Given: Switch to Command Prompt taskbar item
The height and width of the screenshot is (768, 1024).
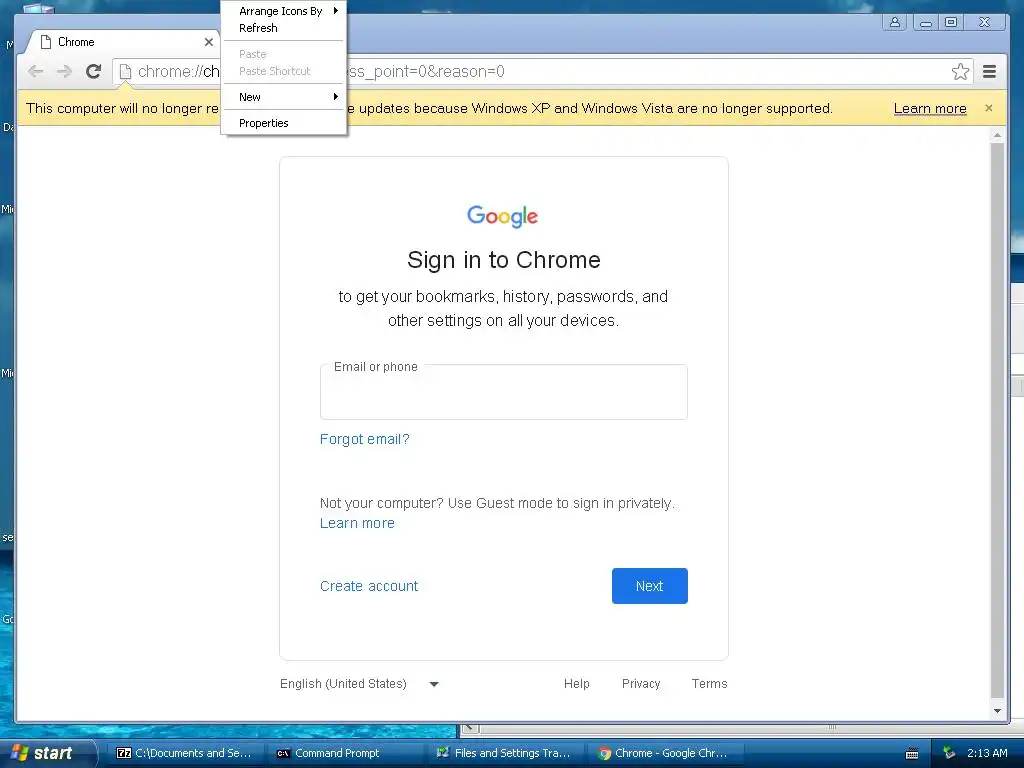Looking at the screenshot, I should pyautogui.click(x=345, y=753).
